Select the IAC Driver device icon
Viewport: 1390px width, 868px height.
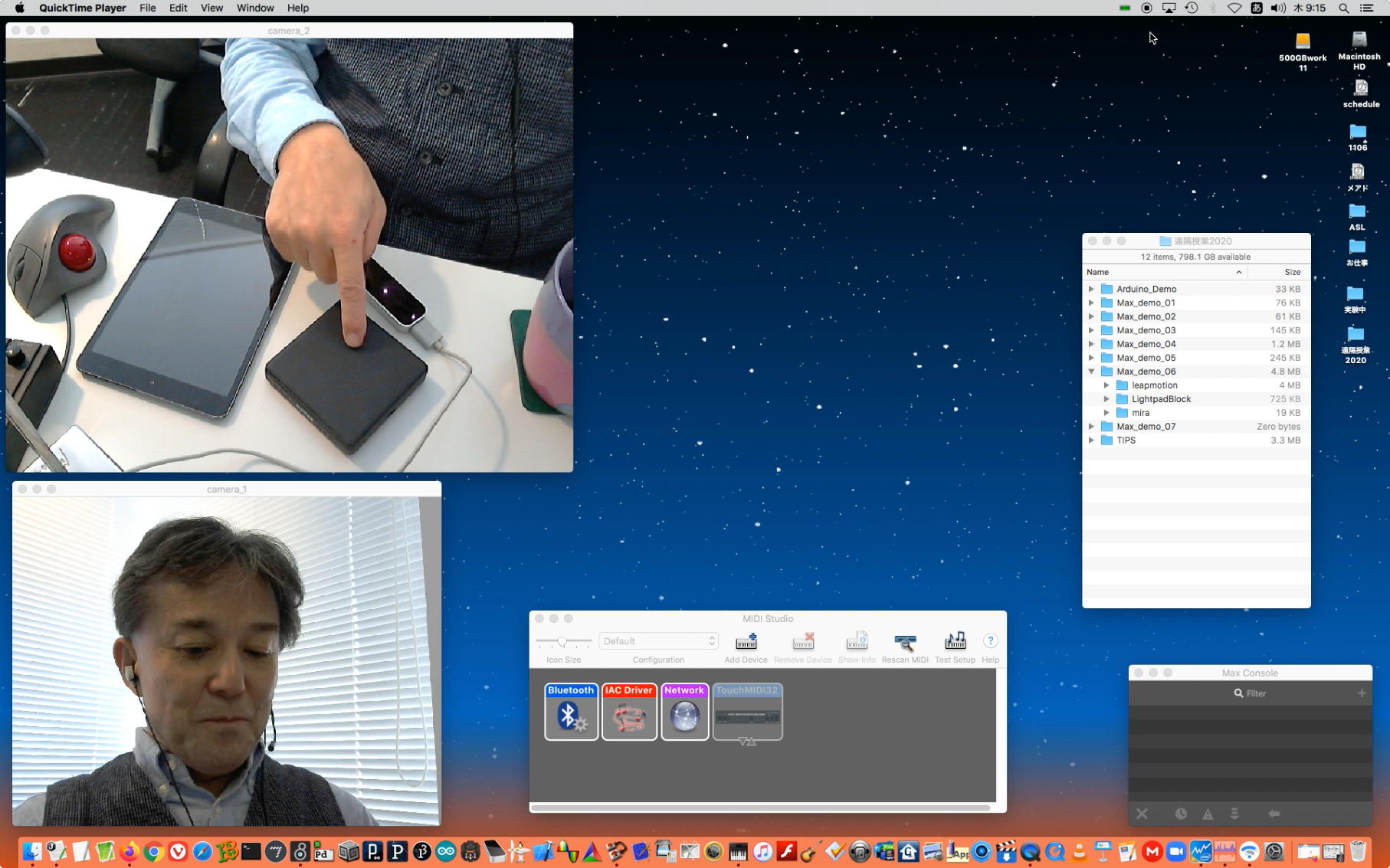pyautogui.click(x=629, y=712)
